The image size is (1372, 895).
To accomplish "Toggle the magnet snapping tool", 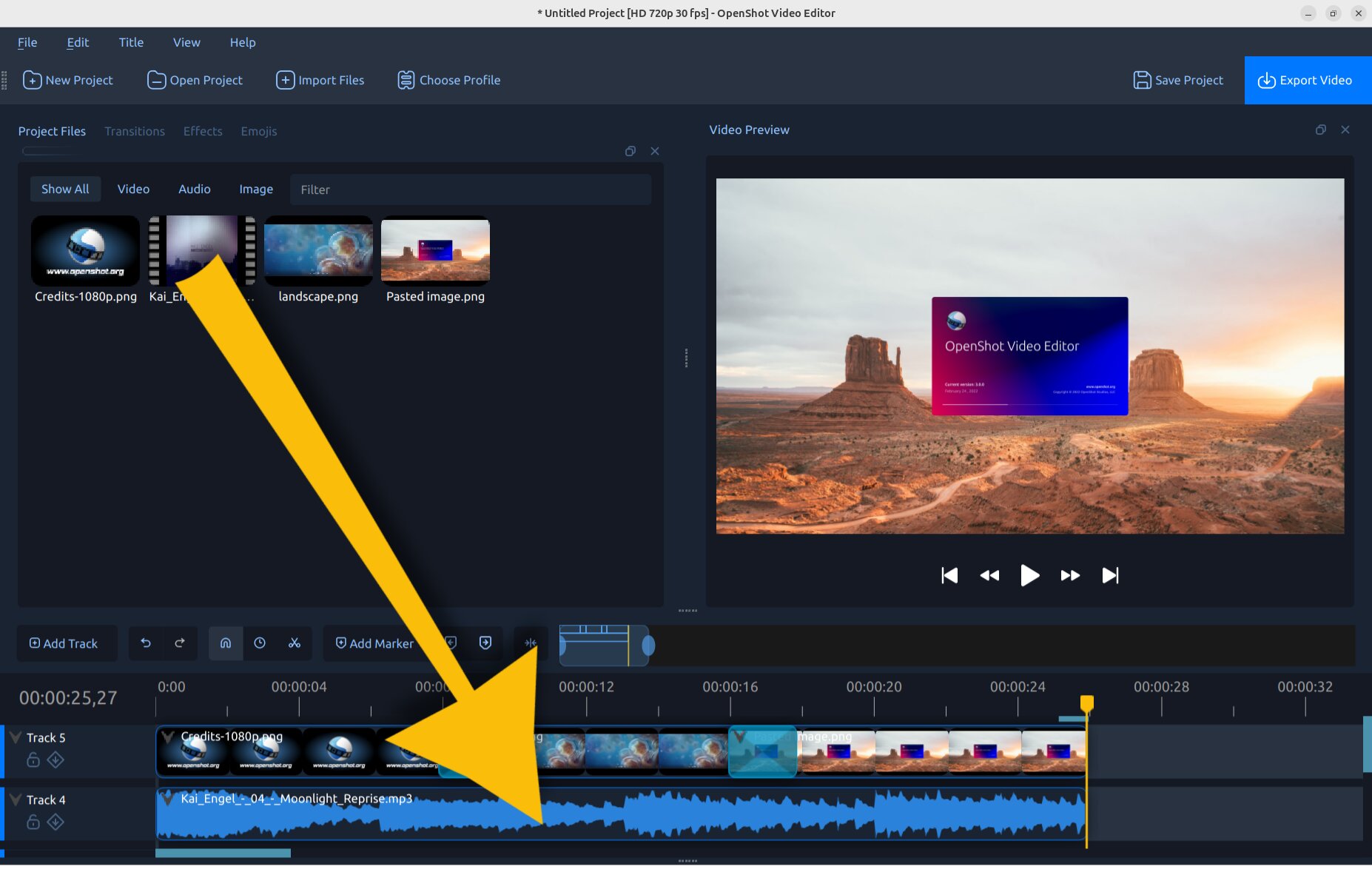I will tap(226, 643).
